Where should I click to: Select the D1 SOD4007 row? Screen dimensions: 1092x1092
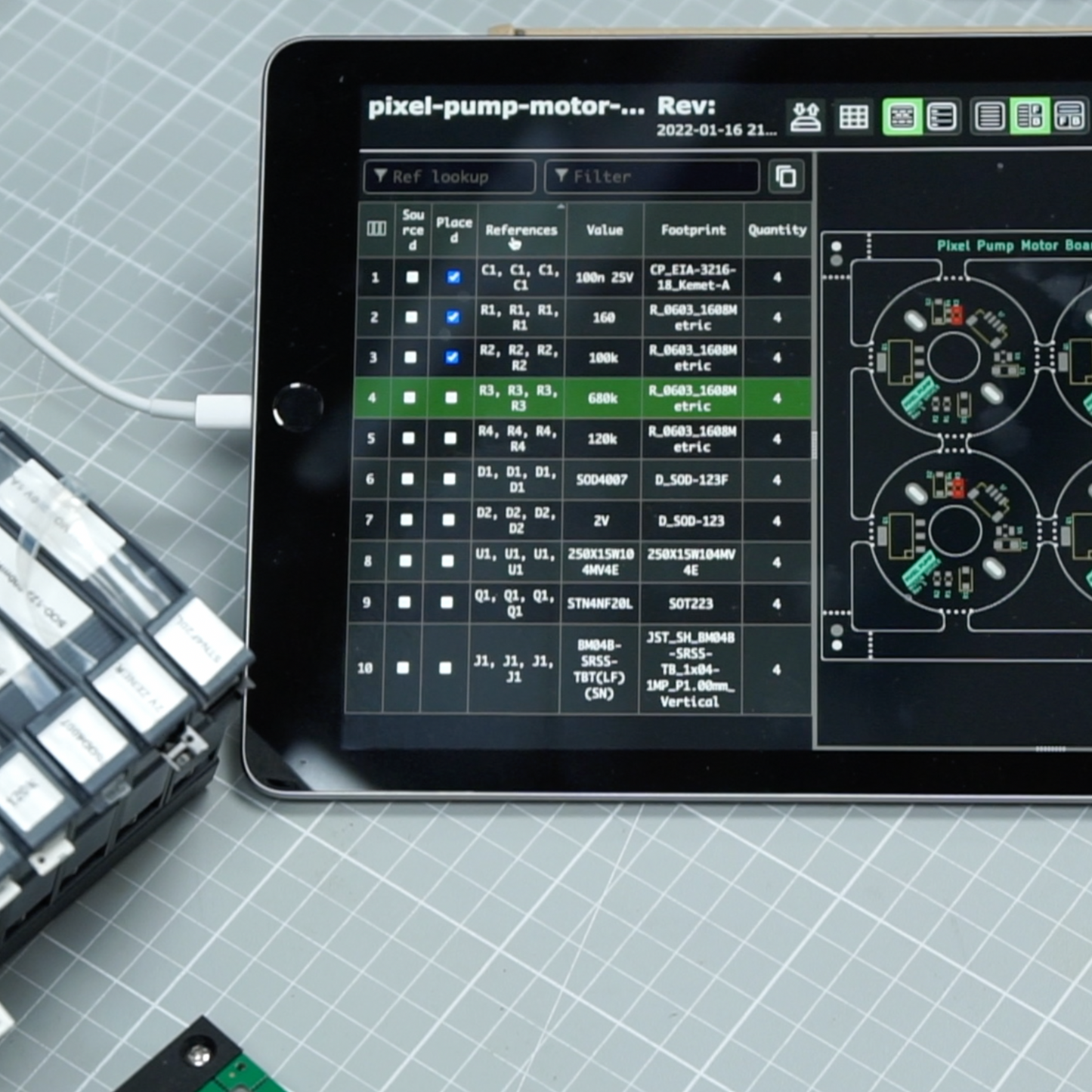pos(602,479)
